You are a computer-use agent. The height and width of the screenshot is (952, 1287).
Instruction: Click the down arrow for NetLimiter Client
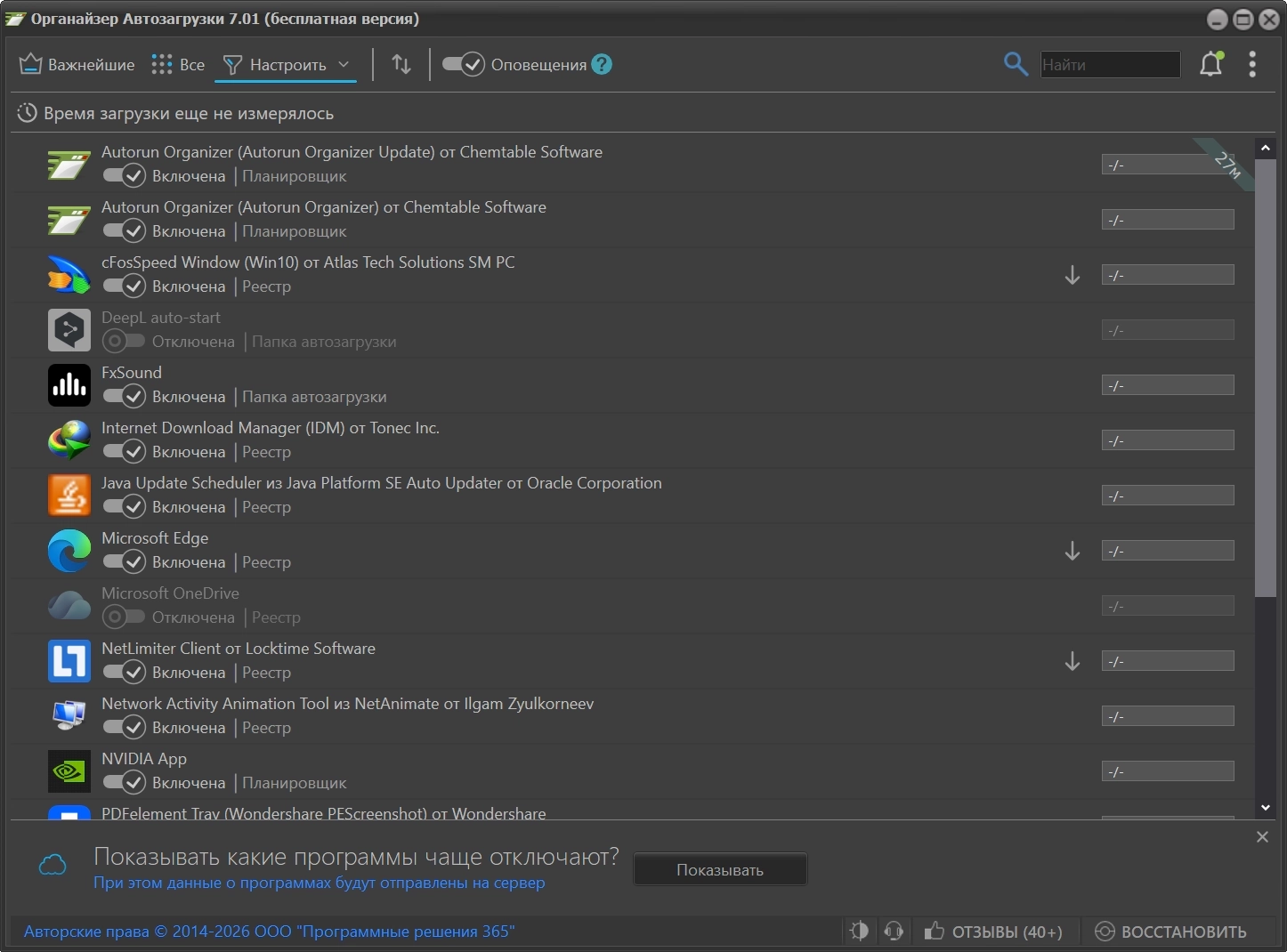(1072, 662)
